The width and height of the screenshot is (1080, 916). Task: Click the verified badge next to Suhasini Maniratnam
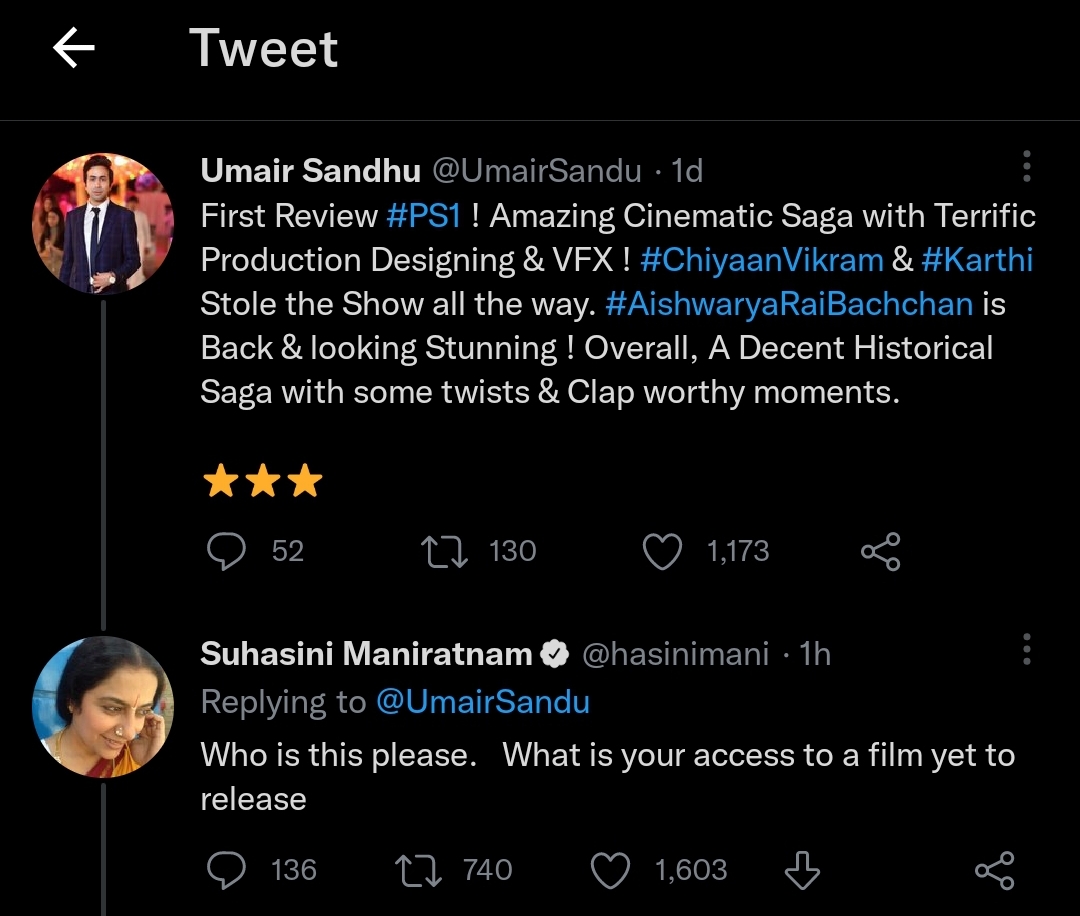click(554, 653)
